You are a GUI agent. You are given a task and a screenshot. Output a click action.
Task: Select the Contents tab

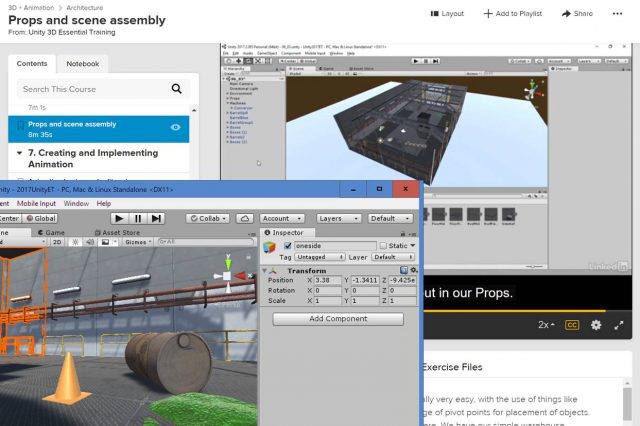click(32, 64)
